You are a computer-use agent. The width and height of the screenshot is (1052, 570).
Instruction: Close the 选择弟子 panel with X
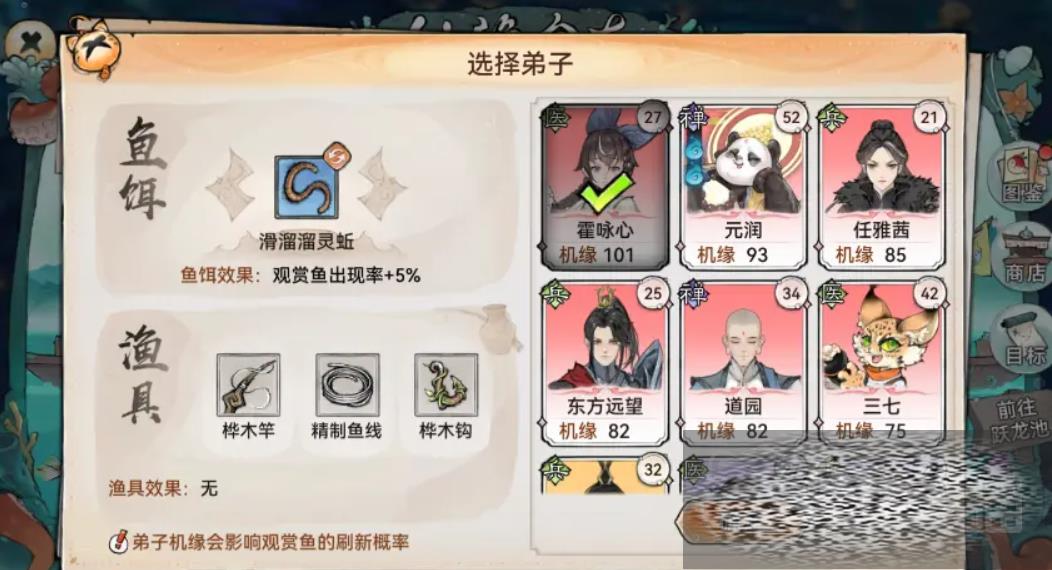[x=31, y=46]
